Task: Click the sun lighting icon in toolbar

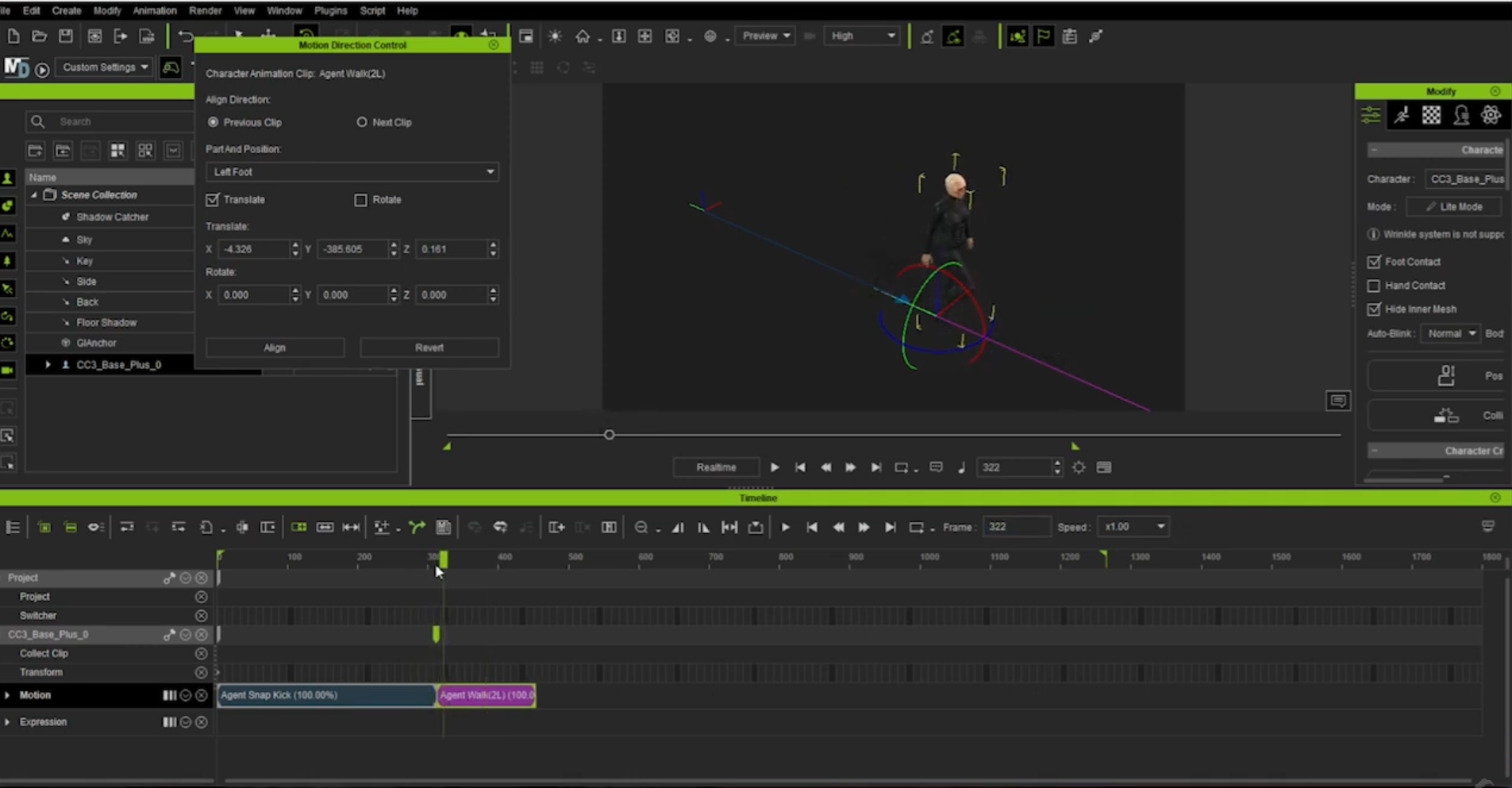Action: click(555, 37)
